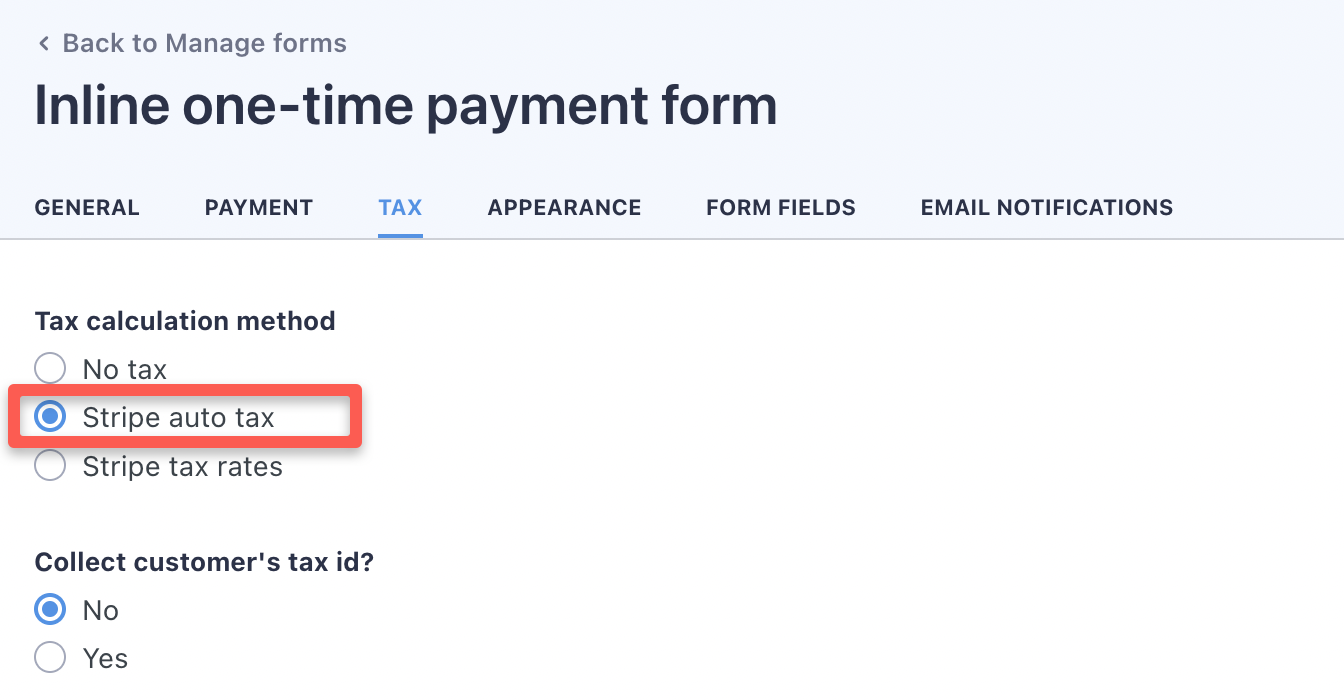Click the "Collect customer's tax id?" heading
Screen dimensions: 1344x700
pos(204,562)
